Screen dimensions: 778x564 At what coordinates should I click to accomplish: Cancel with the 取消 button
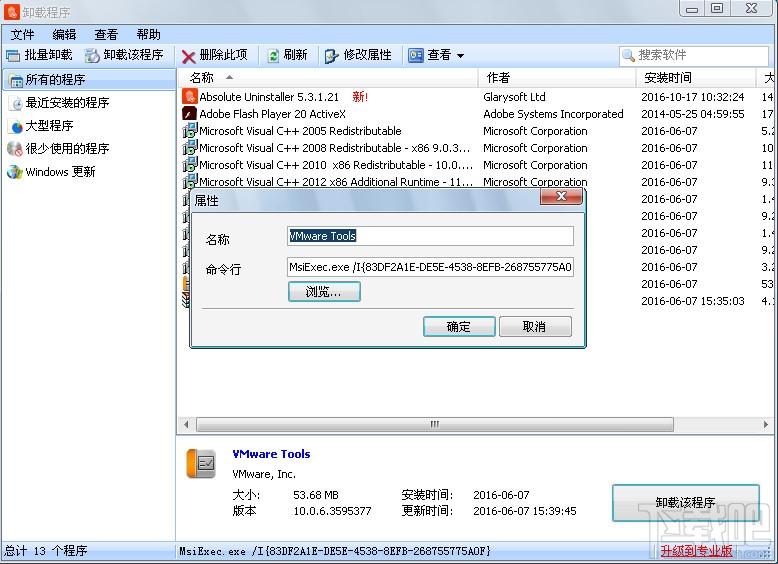[x=535, y=327]
